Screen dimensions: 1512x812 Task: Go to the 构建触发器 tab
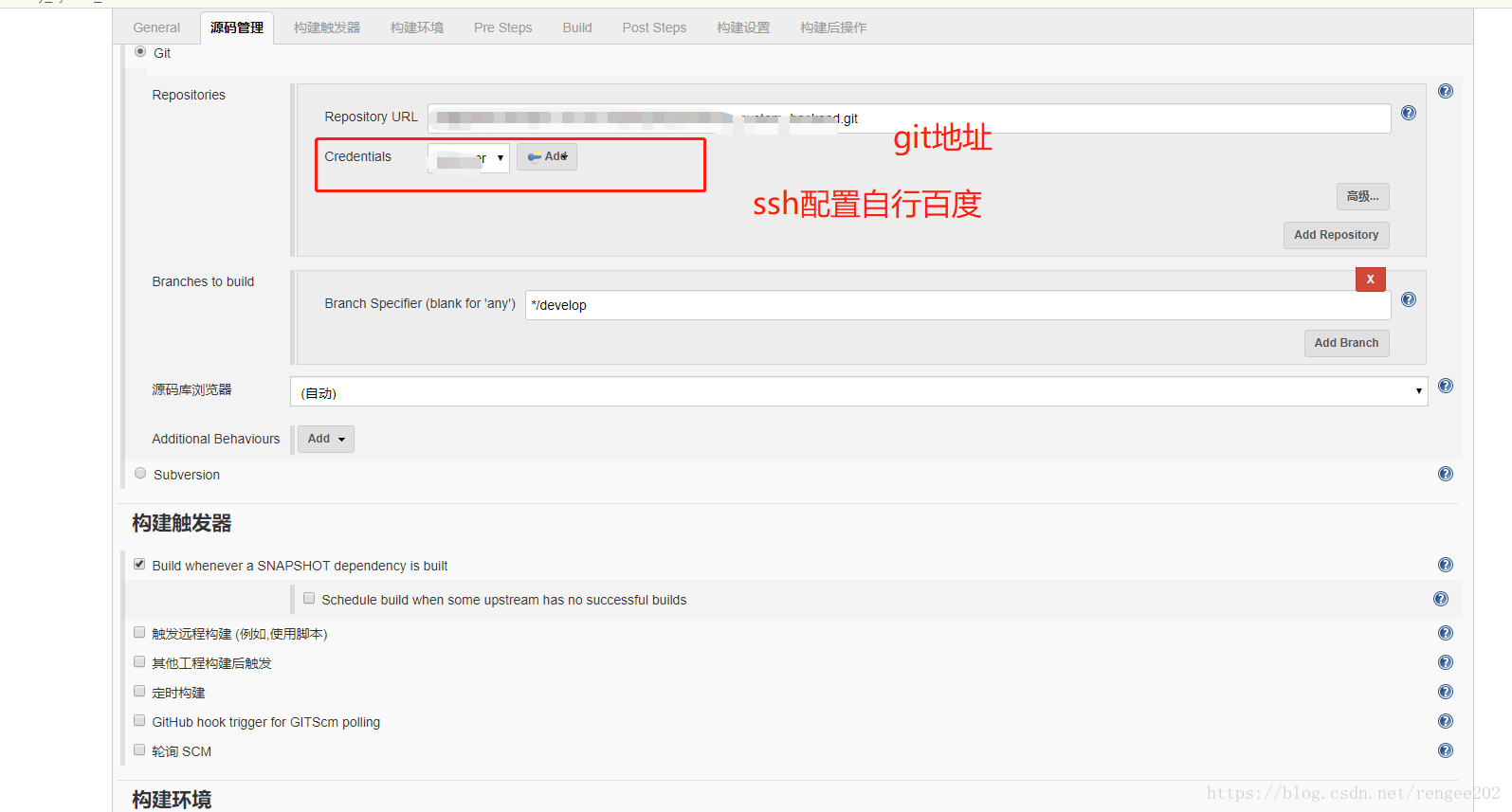(x=327, y=27)
